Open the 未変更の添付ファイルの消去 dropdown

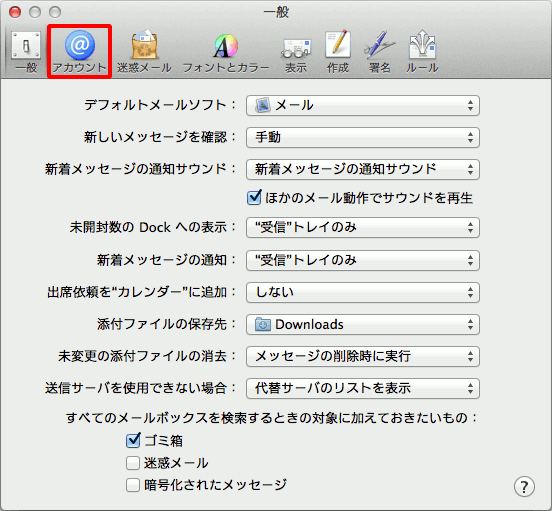point(363,356)
